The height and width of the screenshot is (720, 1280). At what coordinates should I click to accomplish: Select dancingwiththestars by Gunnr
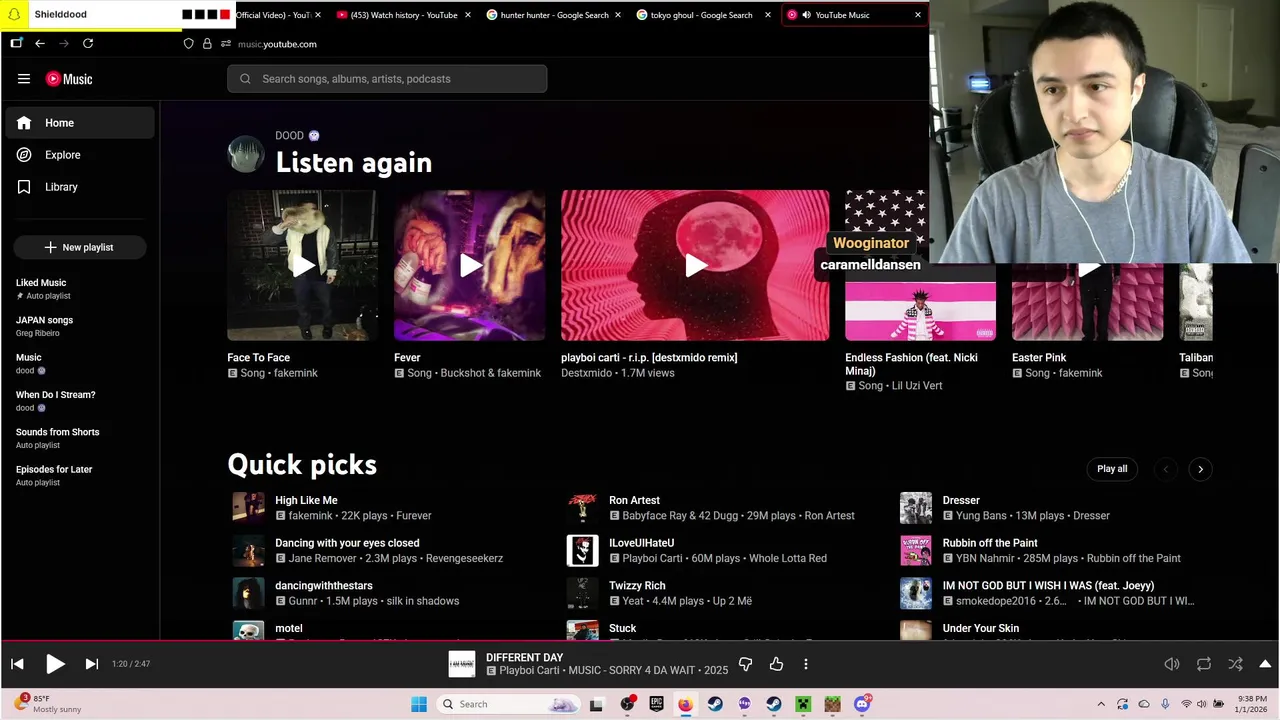pyautogui.click(x=323, y=586)
